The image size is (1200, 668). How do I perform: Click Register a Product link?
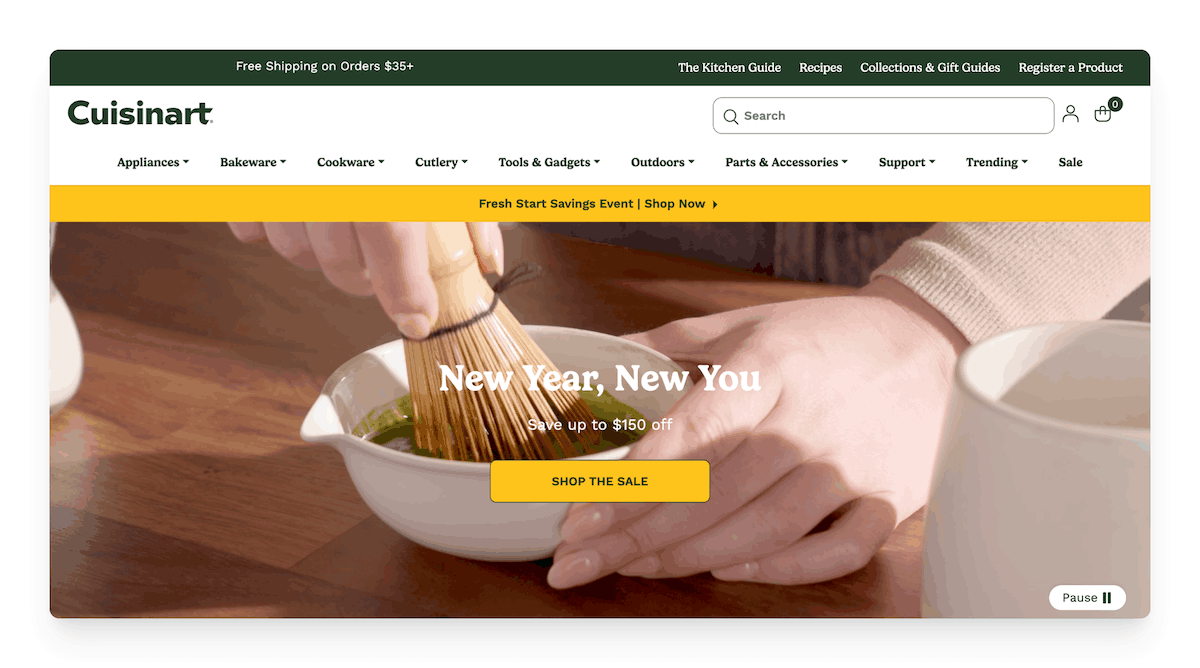[1070, 68]
